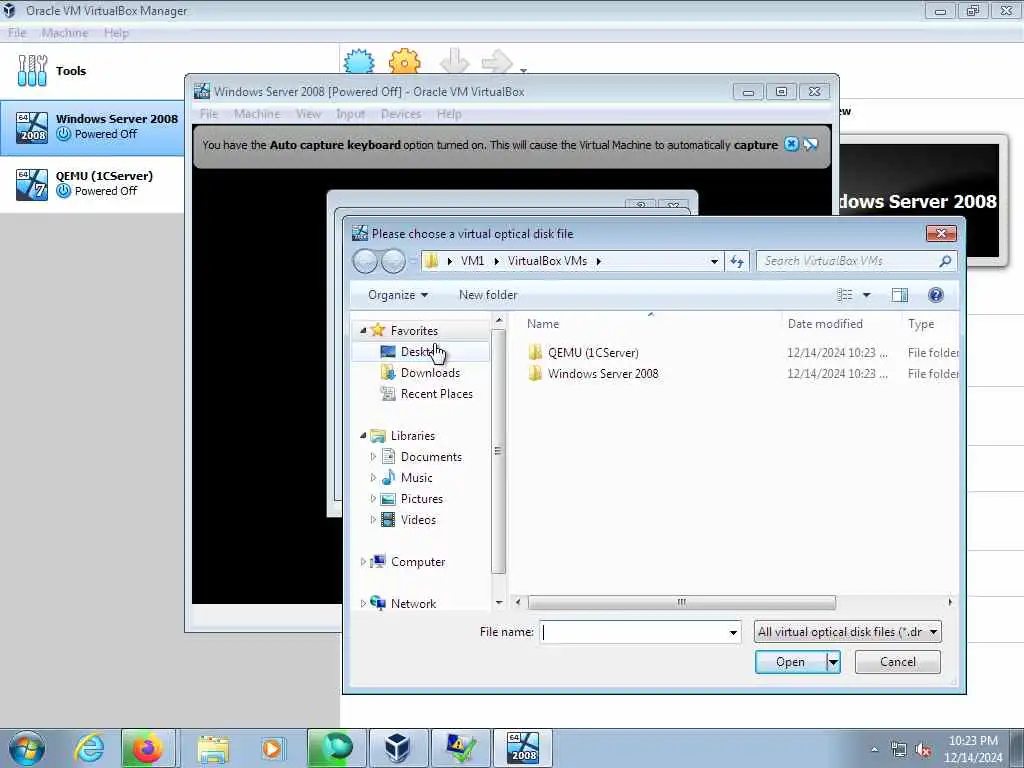Open Help menu in VM window
Viewport: 1024px width, 768px height.
449,114
